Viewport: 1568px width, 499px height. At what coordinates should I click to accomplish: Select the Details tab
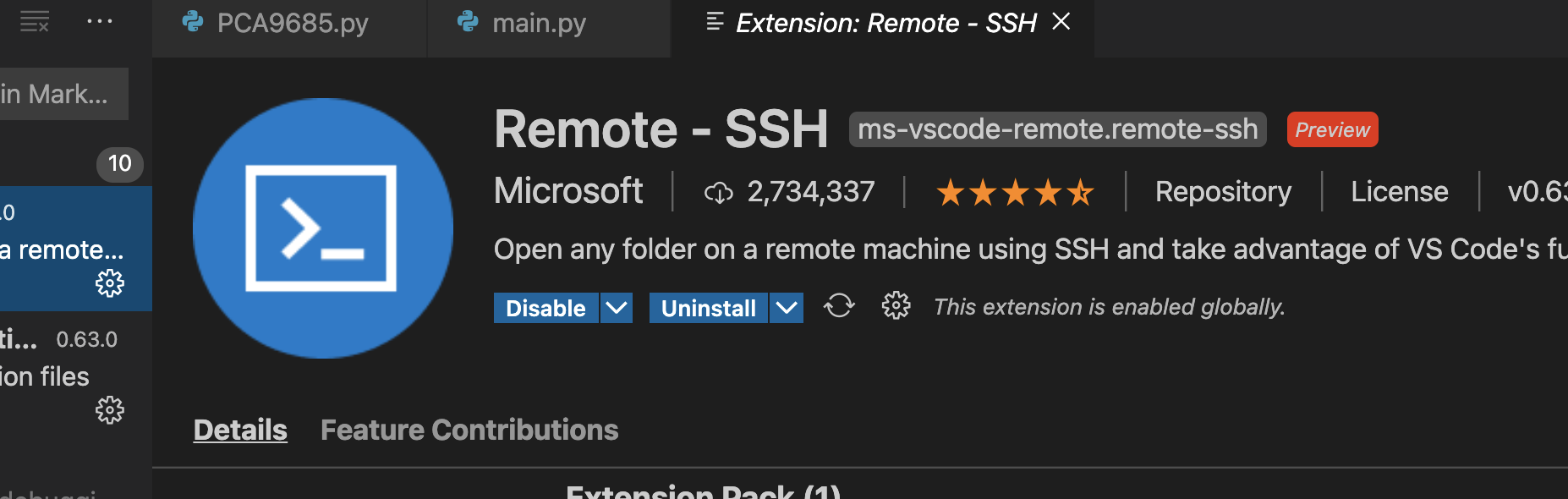tap(240, 430)
